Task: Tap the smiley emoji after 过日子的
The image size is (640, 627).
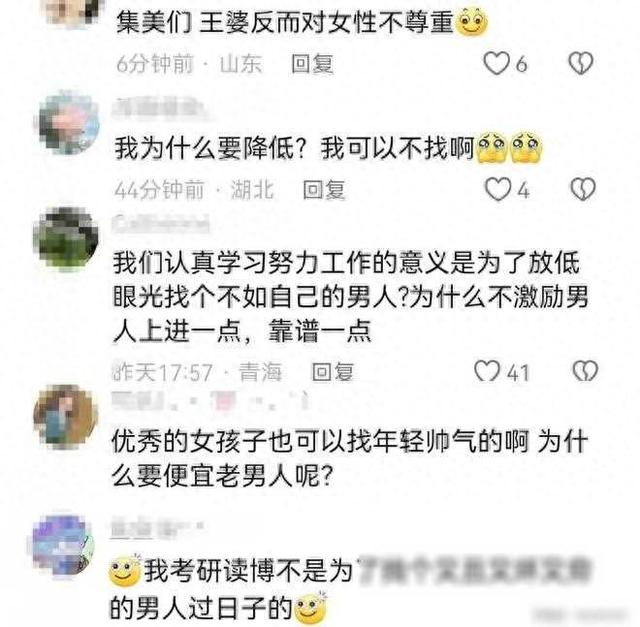Action: [311, 607]
